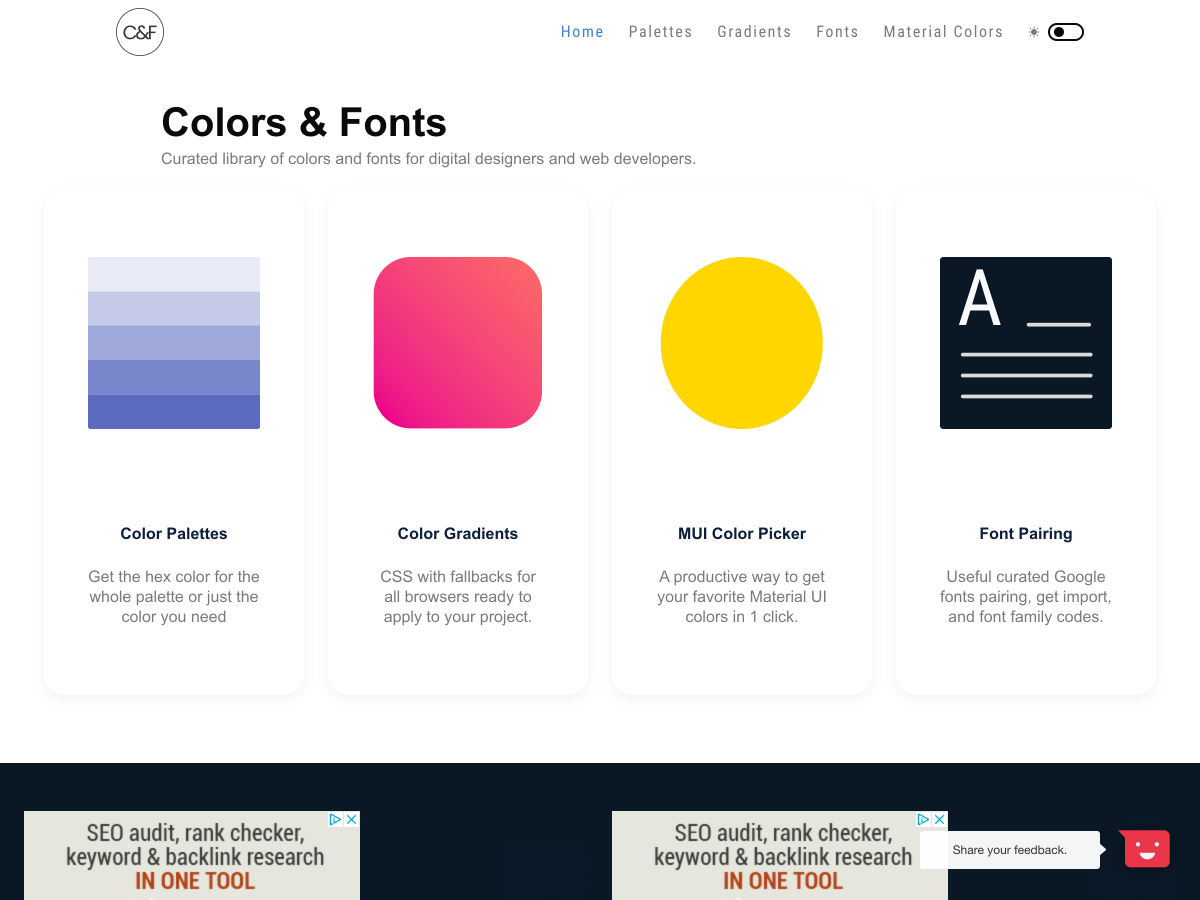Screen dimensions: 1200x900
Task: Click 'CSS with fallbacks' description text
Action: [x=458, y=597]
